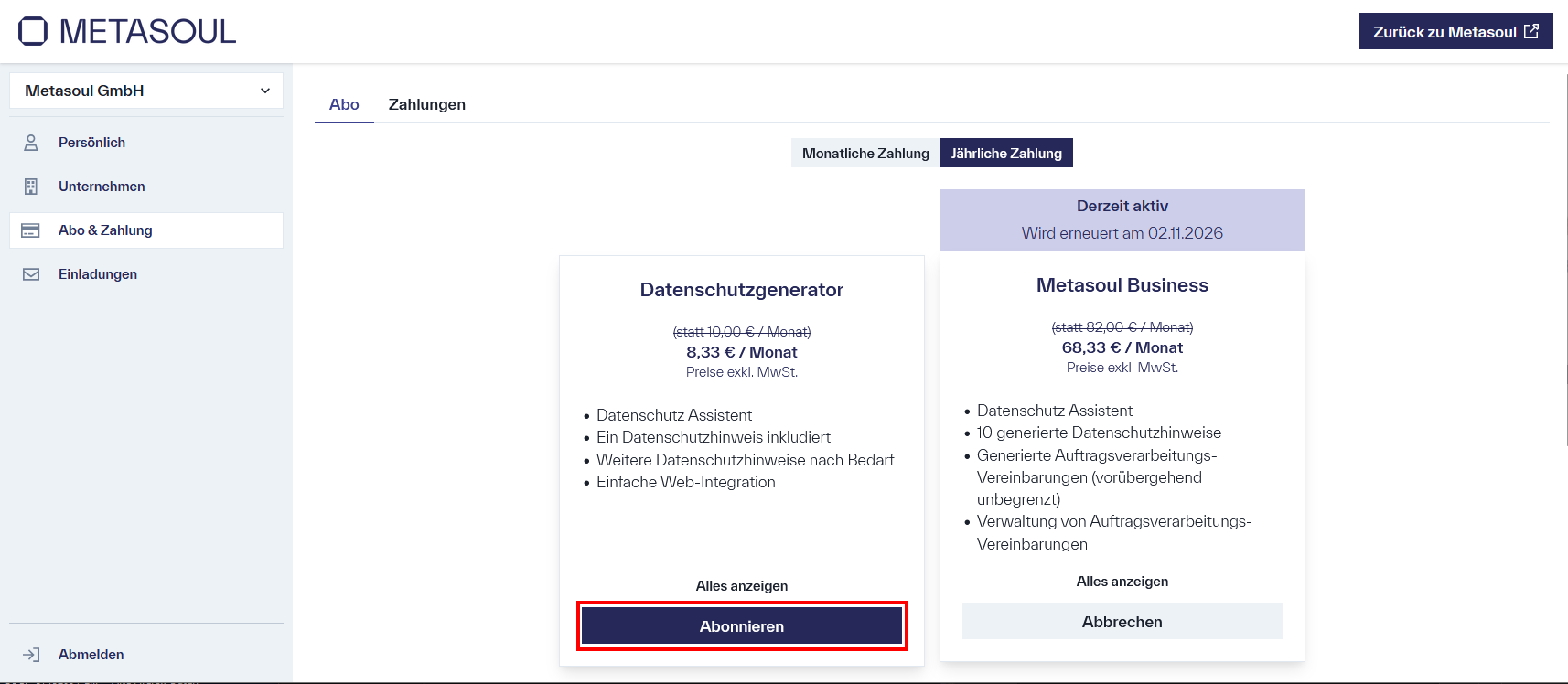This screenshot has width=1568, height=684.
Task: Click the Metasoul logo icon
Action: 33,31
